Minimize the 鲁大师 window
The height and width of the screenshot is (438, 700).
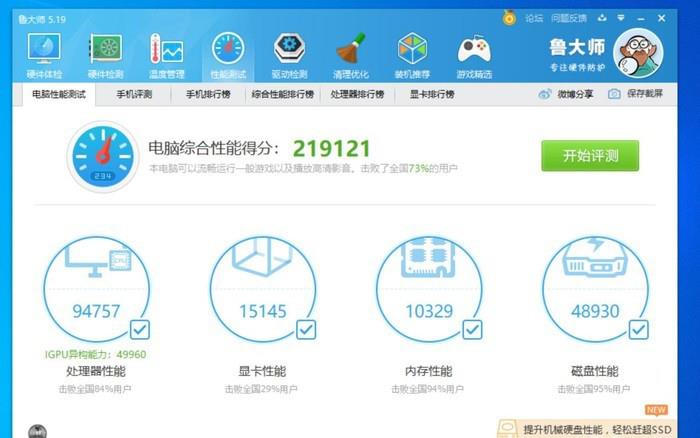pos(641,19)
